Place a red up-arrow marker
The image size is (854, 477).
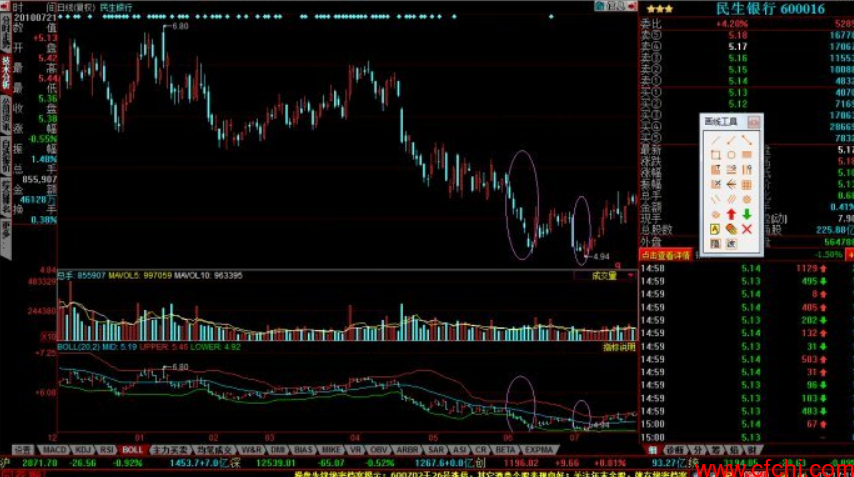(731, 215)
